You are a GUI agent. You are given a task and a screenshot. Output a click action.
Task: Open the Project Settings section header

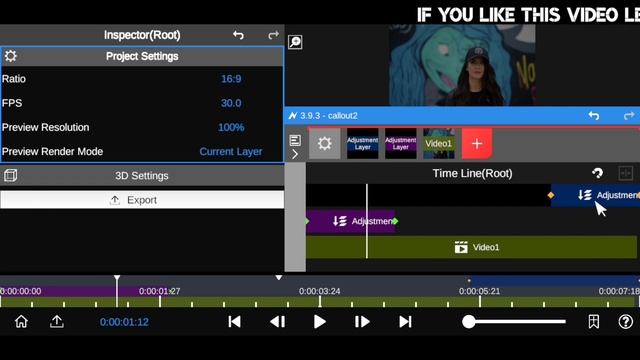(x=142, y=56)
